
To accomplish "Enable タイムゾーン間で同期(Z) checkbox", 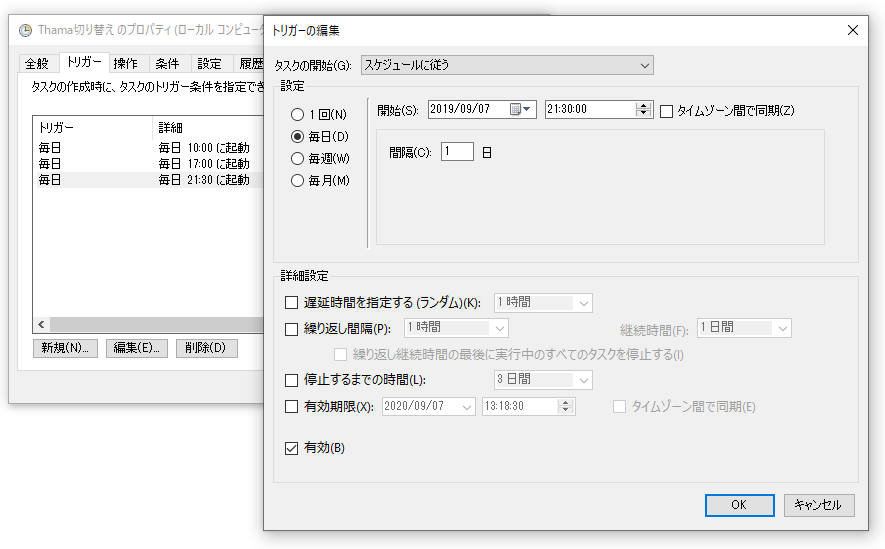I will (667, 111).
